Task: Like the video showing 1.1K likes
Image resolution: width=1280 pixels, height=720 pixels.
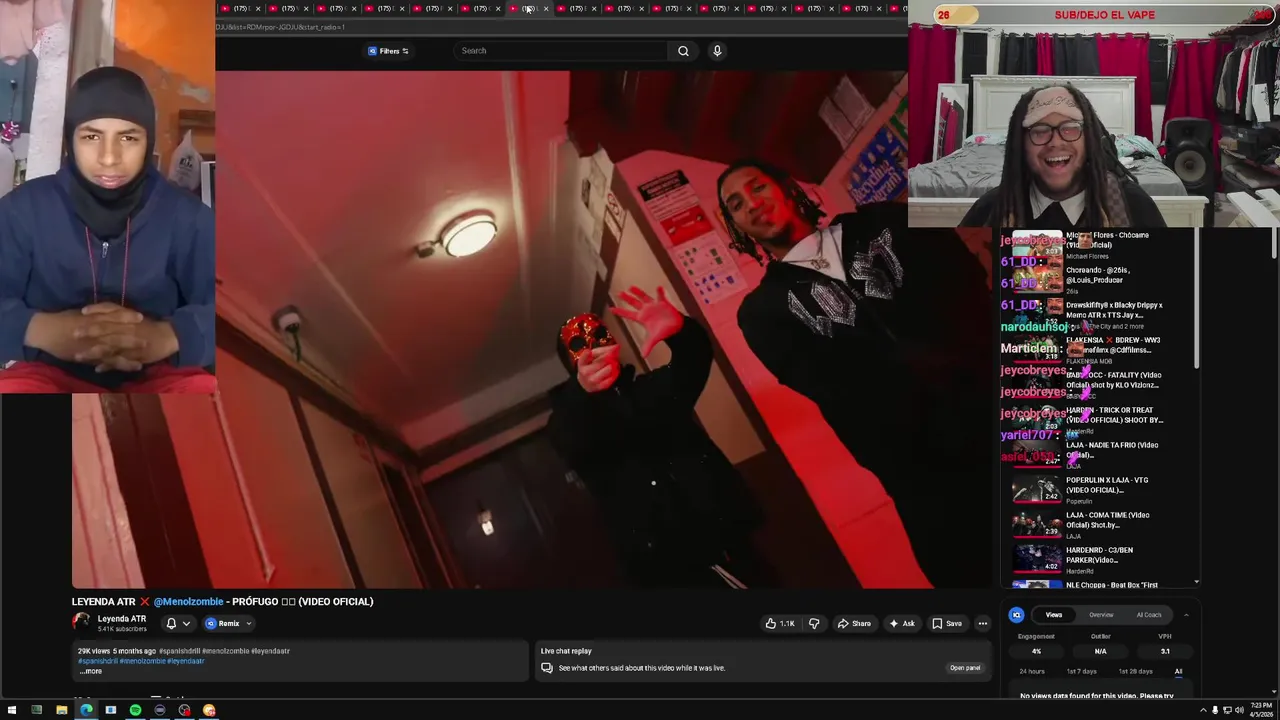Action: coord(780,623)
